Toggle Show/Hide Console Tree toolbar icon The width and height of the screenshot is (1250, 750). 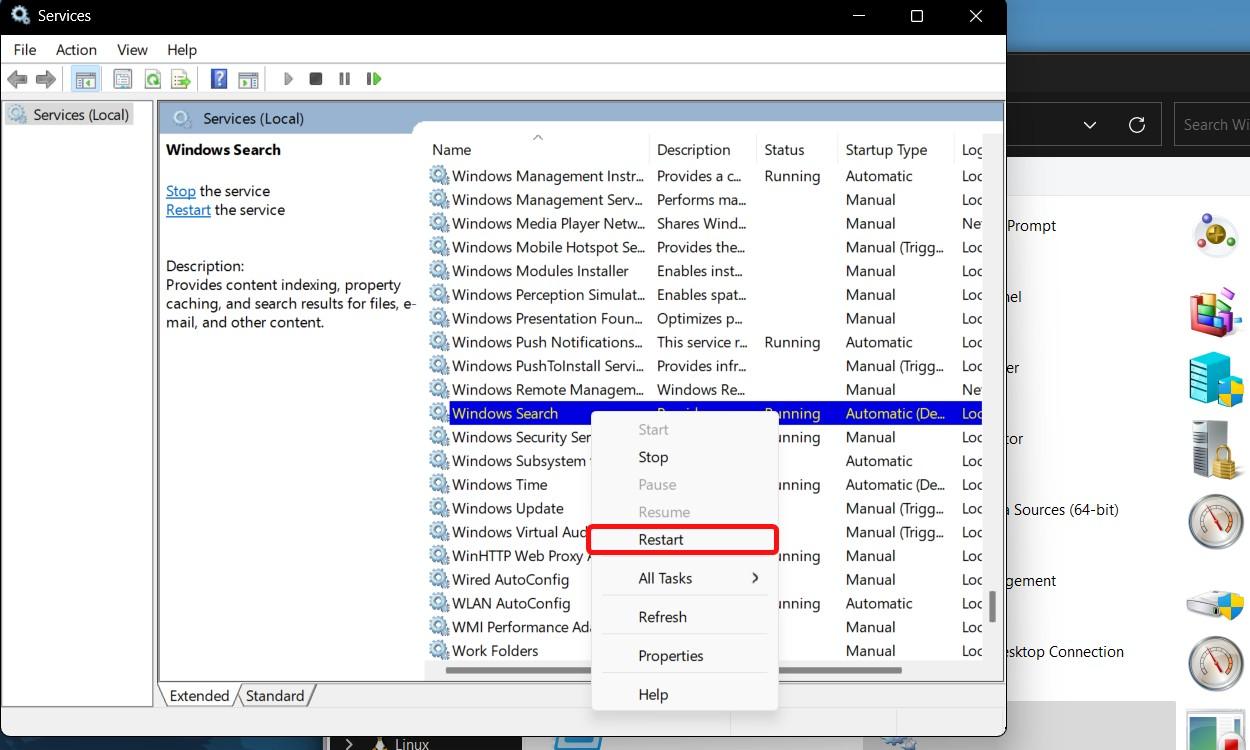[x=86, y=79]
